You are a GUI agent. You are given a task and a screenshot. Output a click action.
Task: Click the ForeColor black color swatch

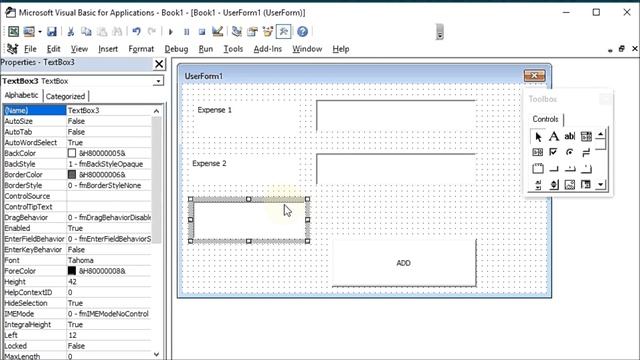coord(72,271)
